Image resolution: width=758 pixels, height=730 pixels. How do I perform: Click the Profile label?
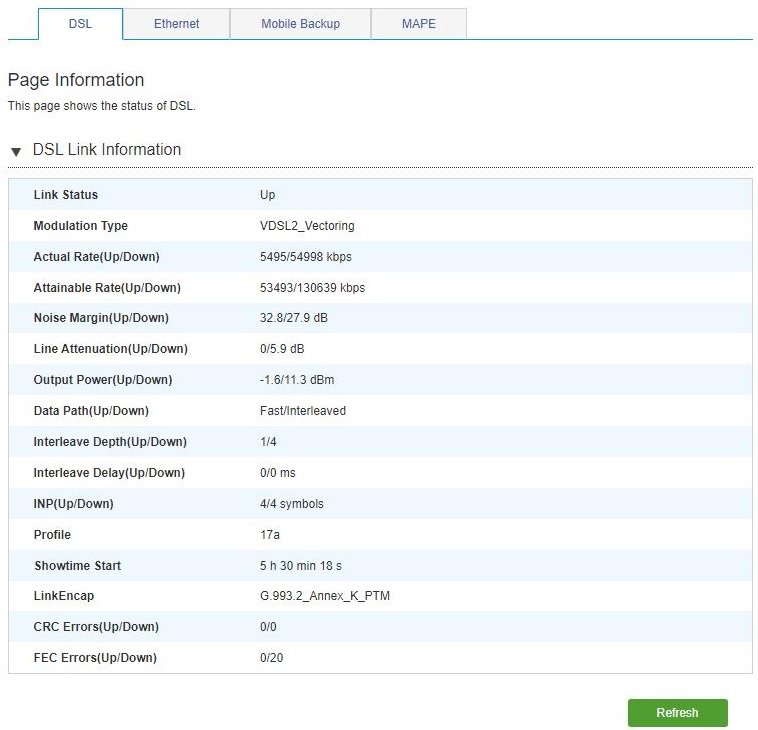tap(52, 535)
